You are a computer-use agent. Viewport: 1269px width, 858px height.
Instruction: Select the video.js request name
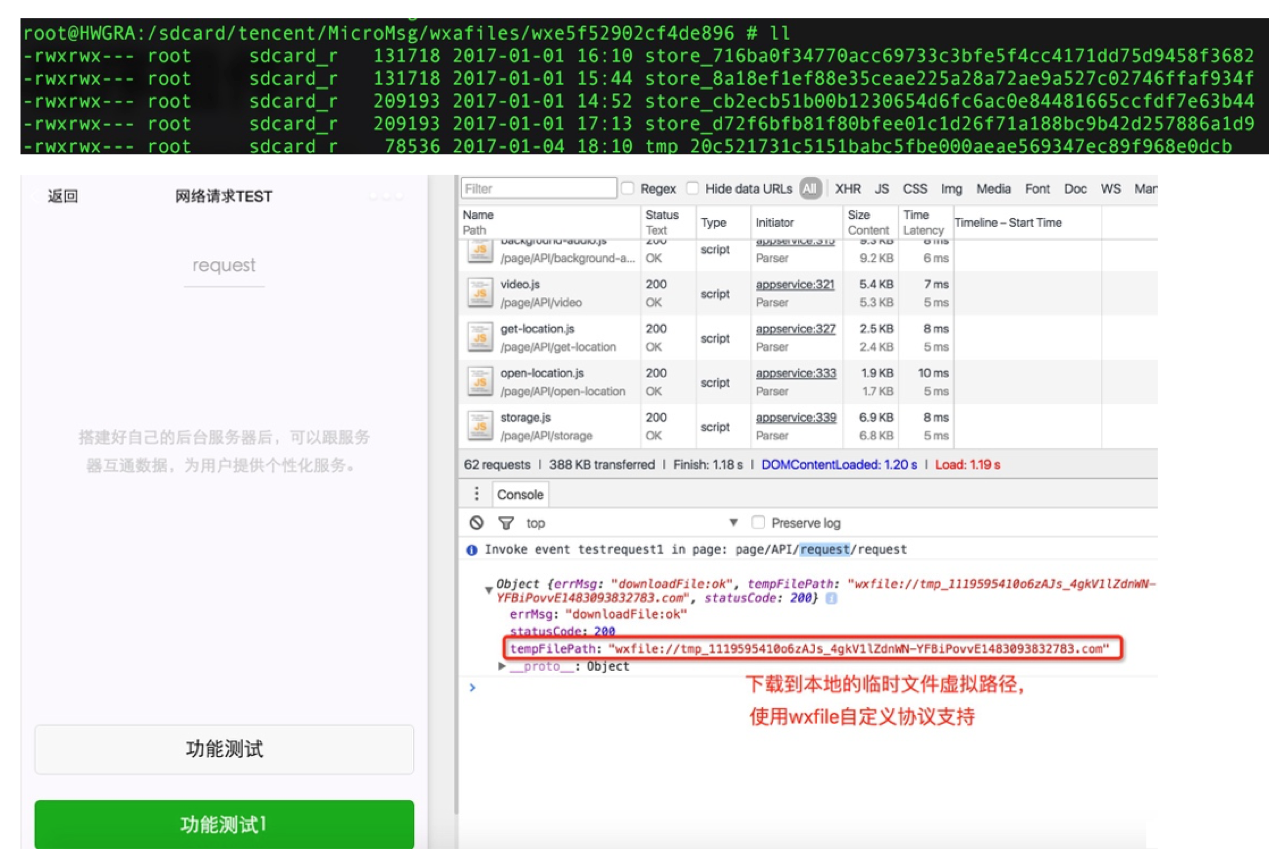520,285
